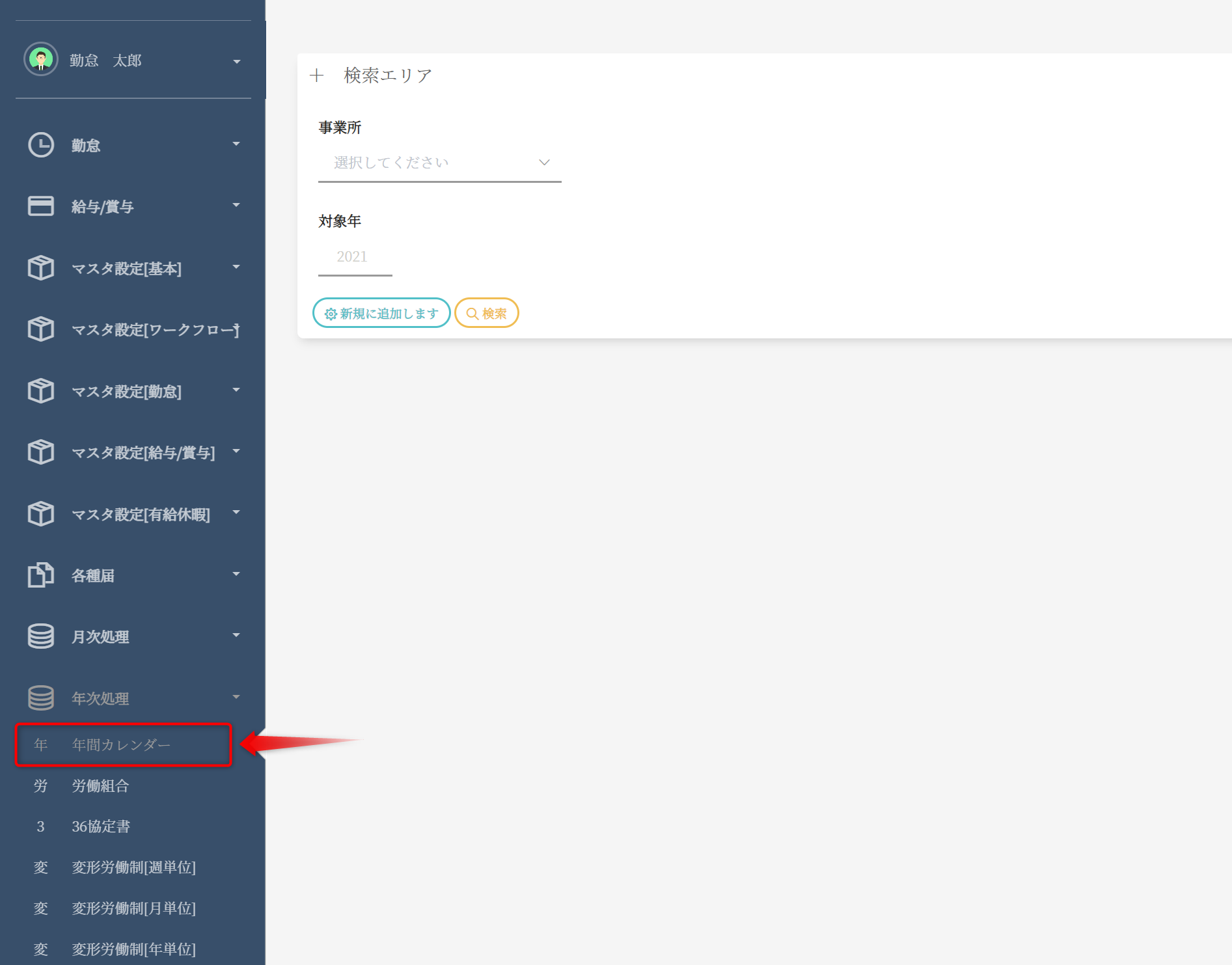Open the 年間カレンダー menu item

122,745
